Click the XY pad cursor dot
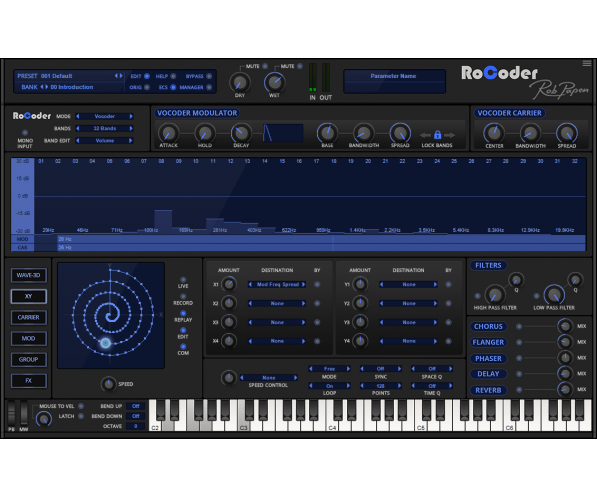The width and height of the screenshot is (597, 497). tap(106, 343)
